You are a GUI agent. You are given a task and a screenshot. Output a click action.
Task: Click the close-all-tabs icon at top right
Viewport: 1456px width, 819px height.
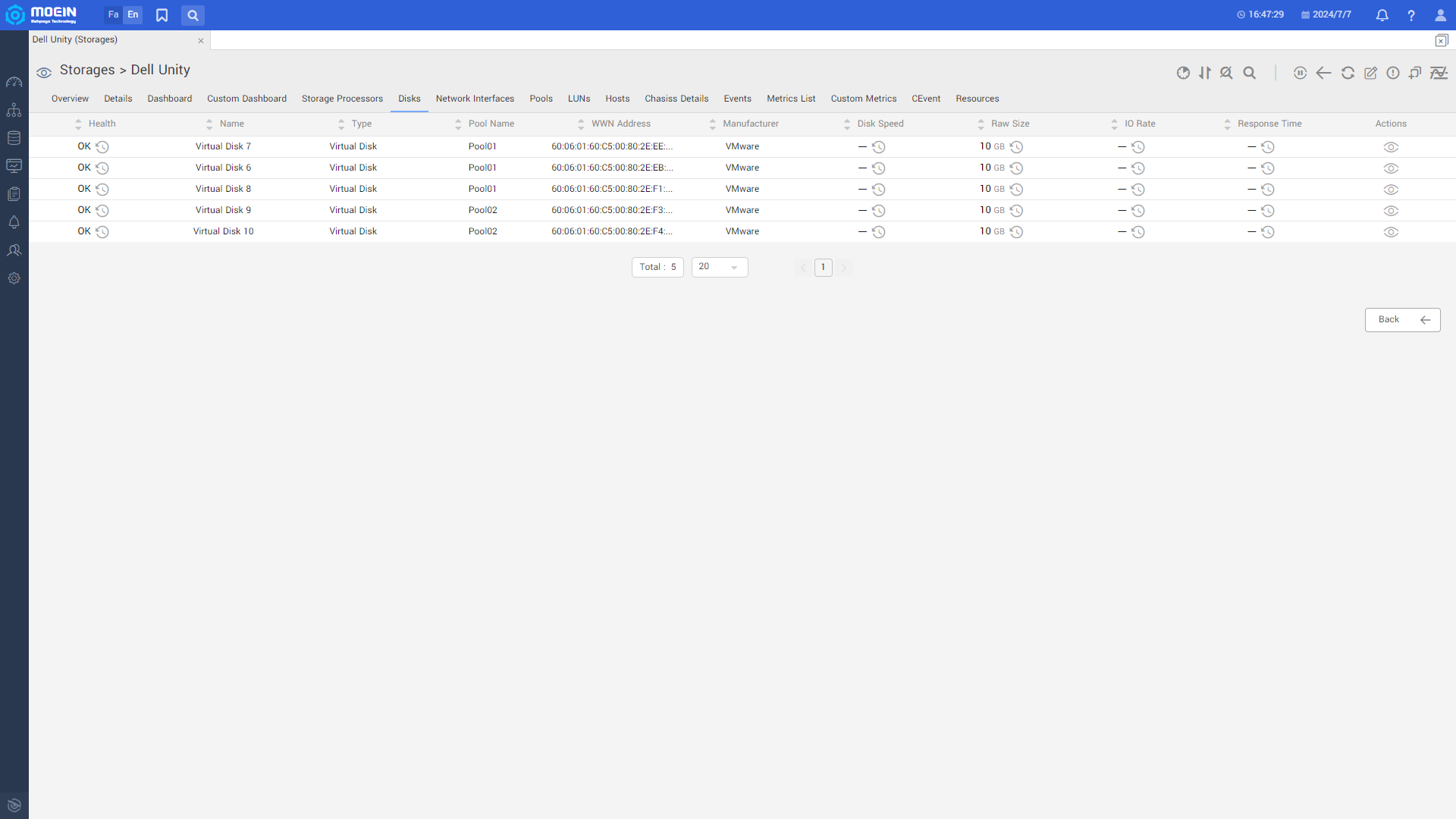click(1441, 41)
